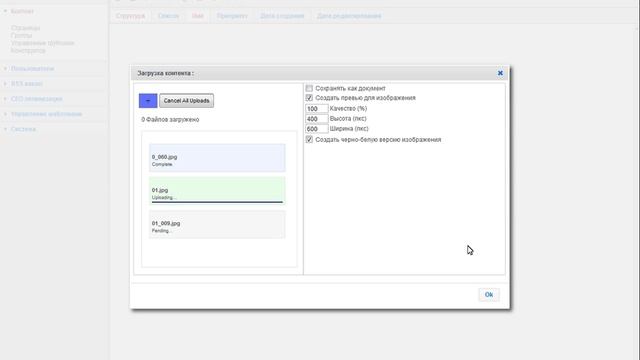This screenshot has height=360, width=640.
Task: Sort by the Имя column header
Action: click(198, 16)
